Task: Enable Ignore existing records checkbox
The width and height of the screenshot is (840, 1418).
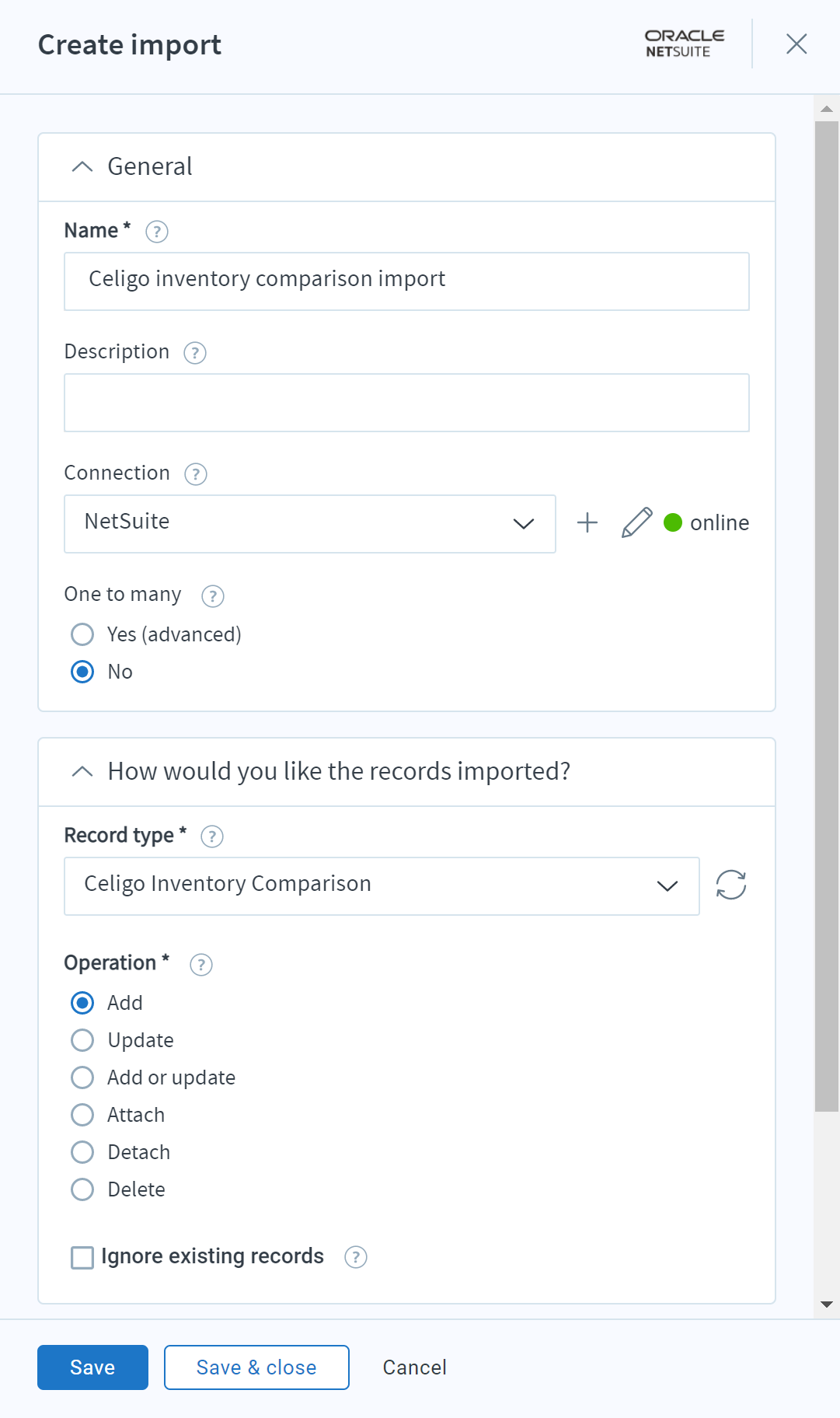Action: pos(82,1257)
